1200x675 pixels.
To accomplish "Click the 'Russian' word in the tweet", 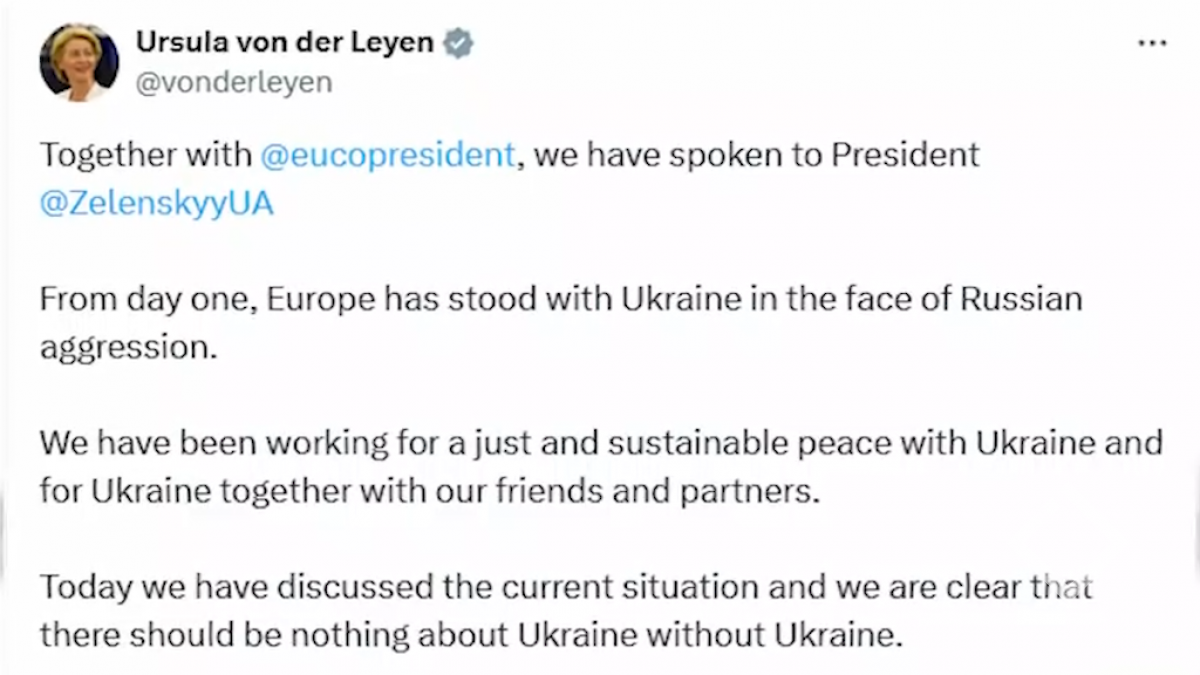I will tap(1021, 299).
